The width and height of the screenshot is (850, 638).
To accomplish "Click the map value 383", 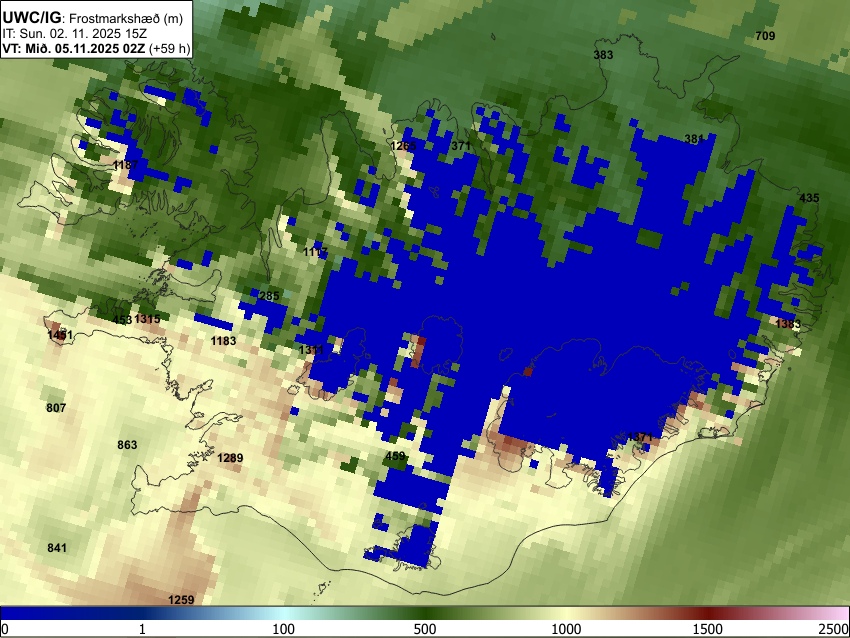I will tap(603, 55).
